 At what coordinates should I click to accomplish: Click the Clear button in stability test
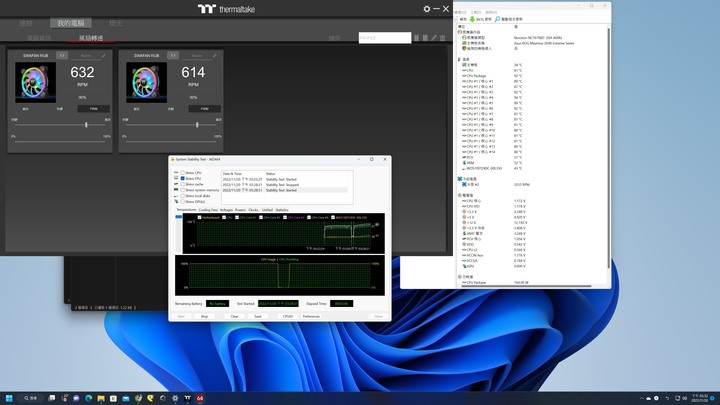(234, 316)
